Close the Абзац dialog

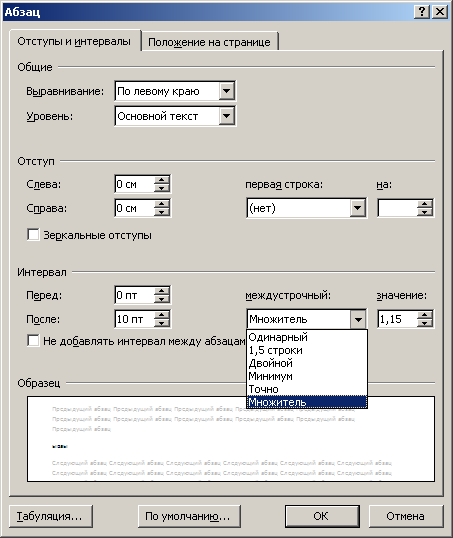440,12
